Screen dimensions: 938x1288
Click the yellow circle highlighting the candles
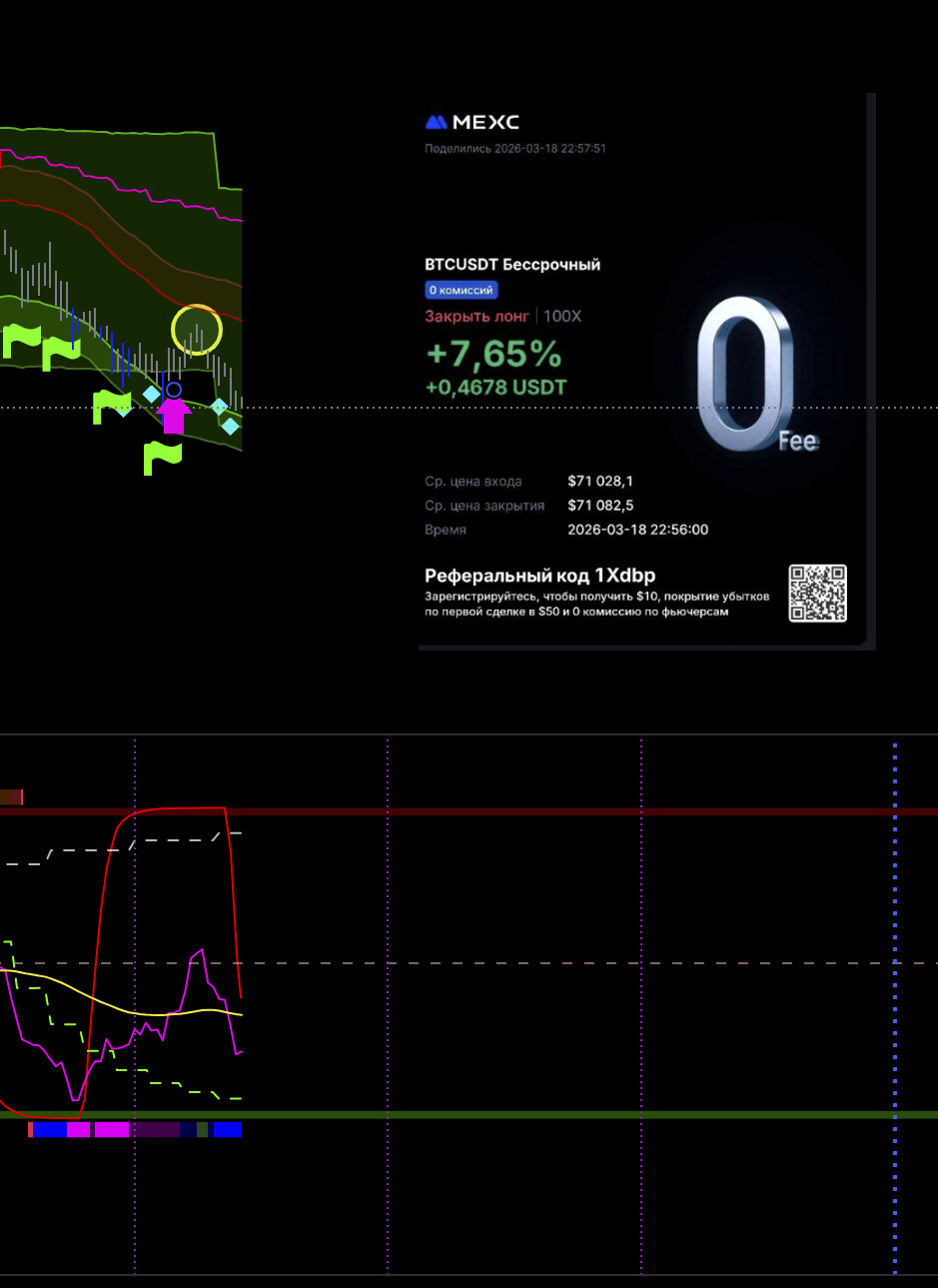pyautogui.click(x=196, y=330)
